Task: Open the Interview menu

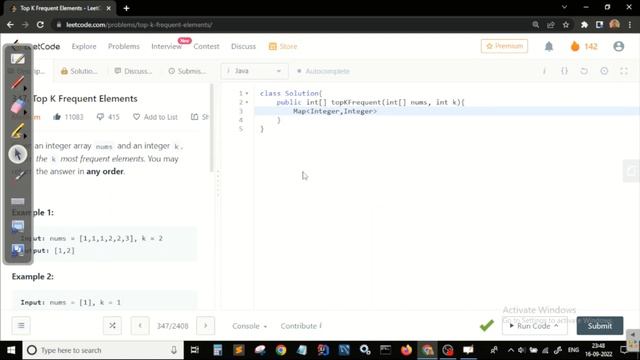Action: click(x=167, y=47)
